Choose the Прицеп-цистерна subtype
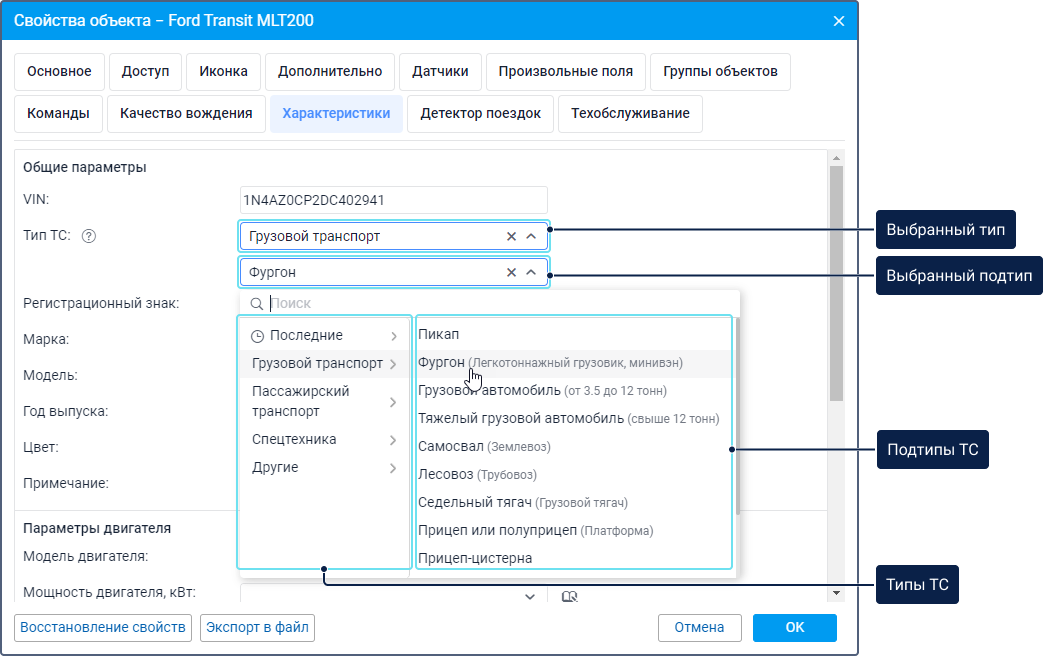1045x656 pixels. (x=573, y=558)
